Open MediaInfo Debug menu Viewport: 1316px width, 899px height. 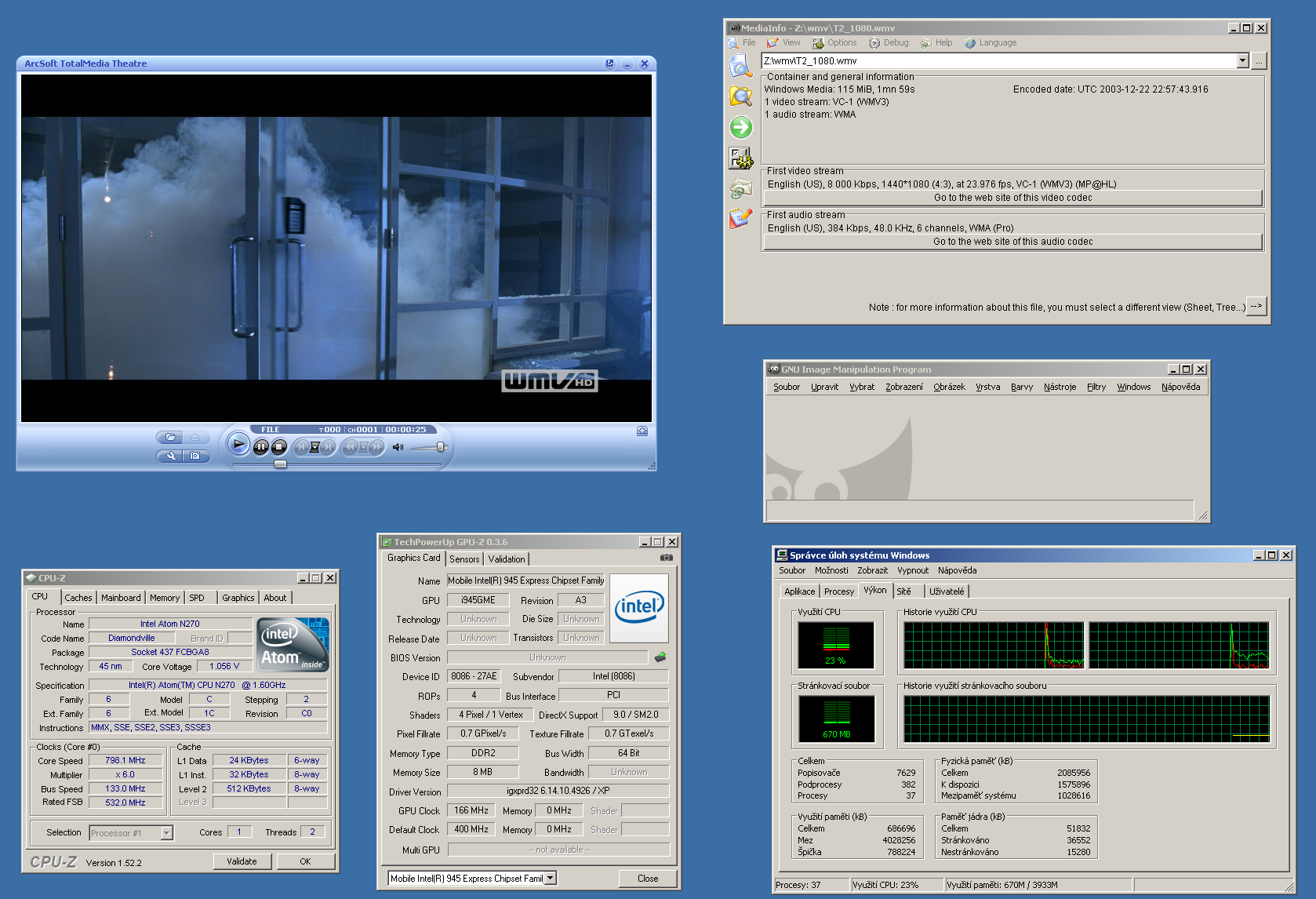889,43
